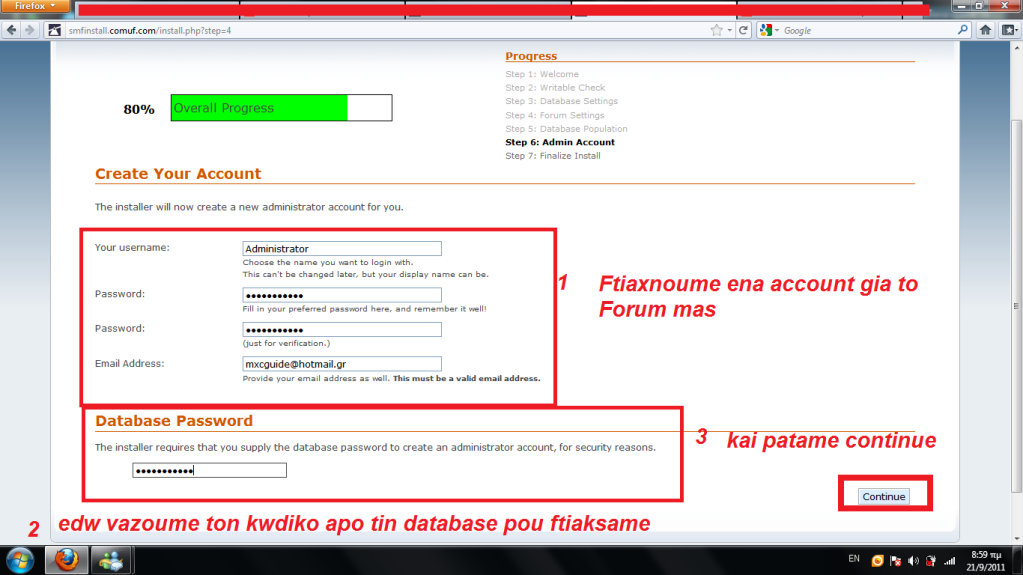The height and width of the screenshot is (575, 1023).
Task: Open the Google search engine dropdown
Action: (769, 31)
